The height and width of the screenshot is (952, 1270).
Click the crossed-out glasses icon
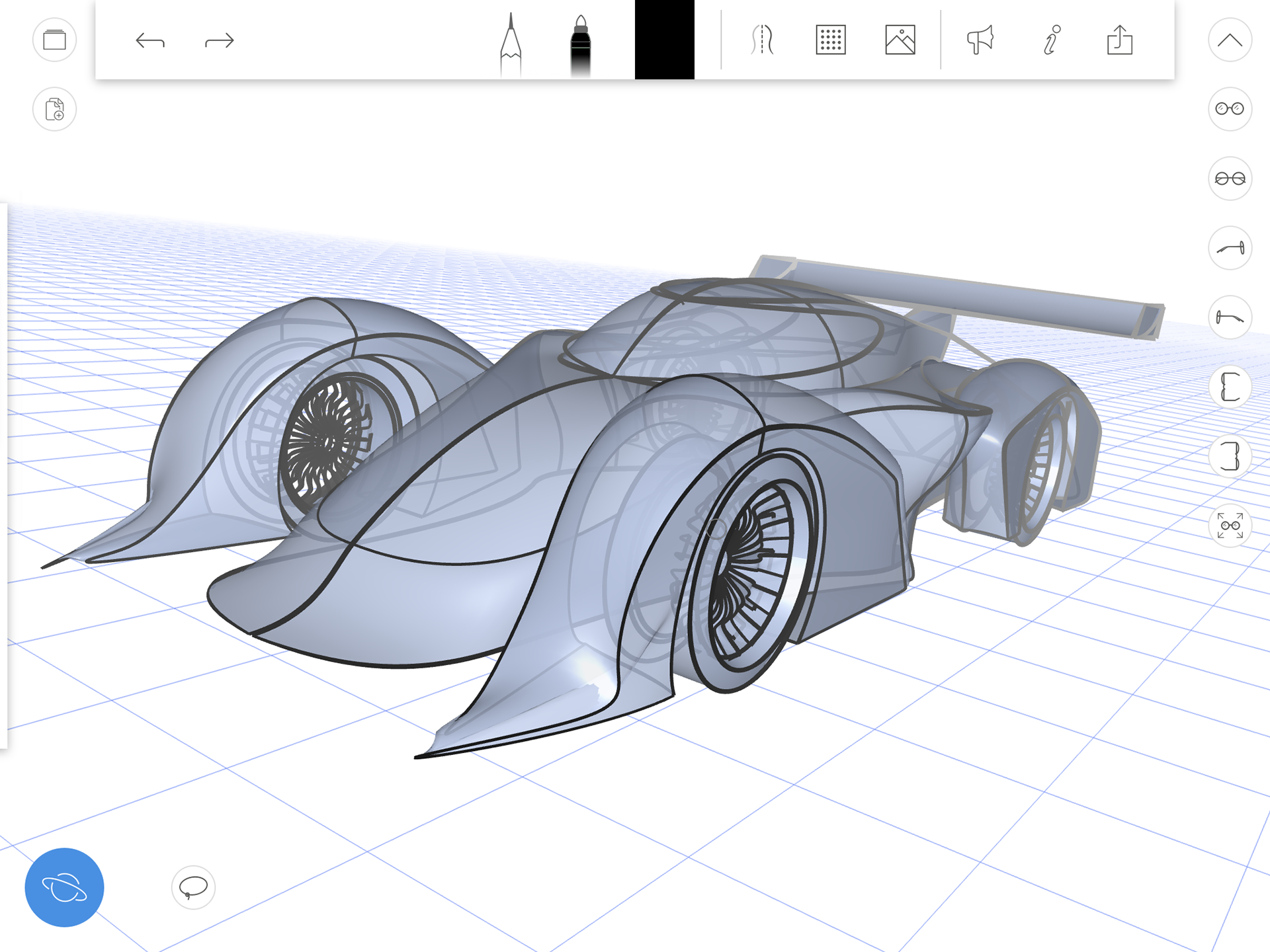tap(1230, 178)
